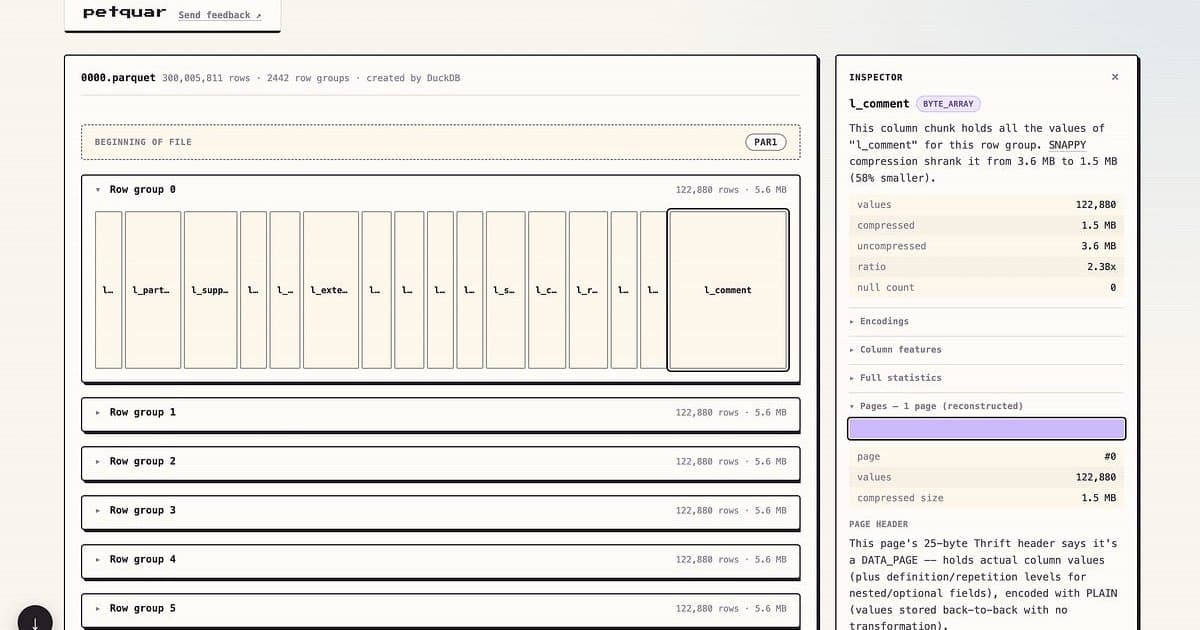Close the Inspector panel with the X
This screenshot has width=1200, height=630.
coord(1115,77)
